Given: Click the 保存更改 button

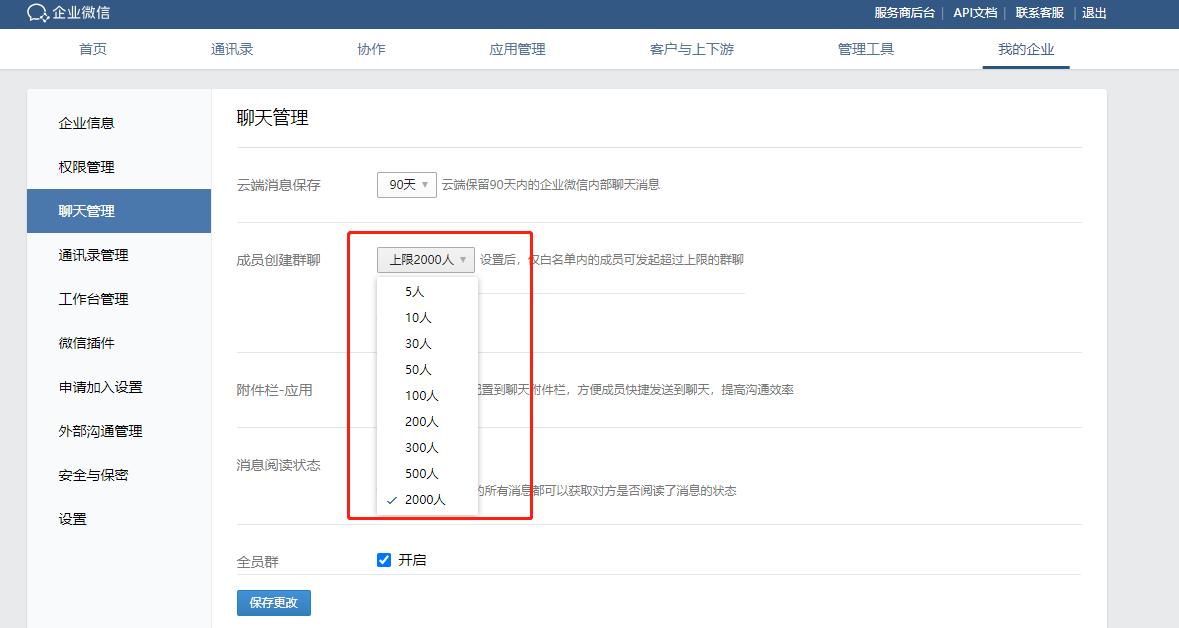Looking at the screenshot, I should point(273,602).
